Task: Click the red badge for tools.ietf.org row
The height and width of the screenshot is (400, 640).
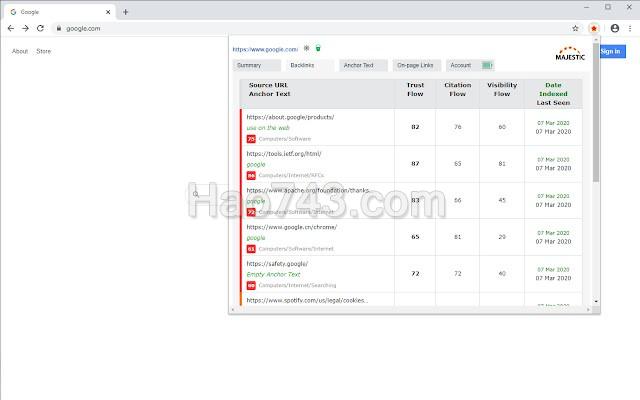Action: pos(251,176)
